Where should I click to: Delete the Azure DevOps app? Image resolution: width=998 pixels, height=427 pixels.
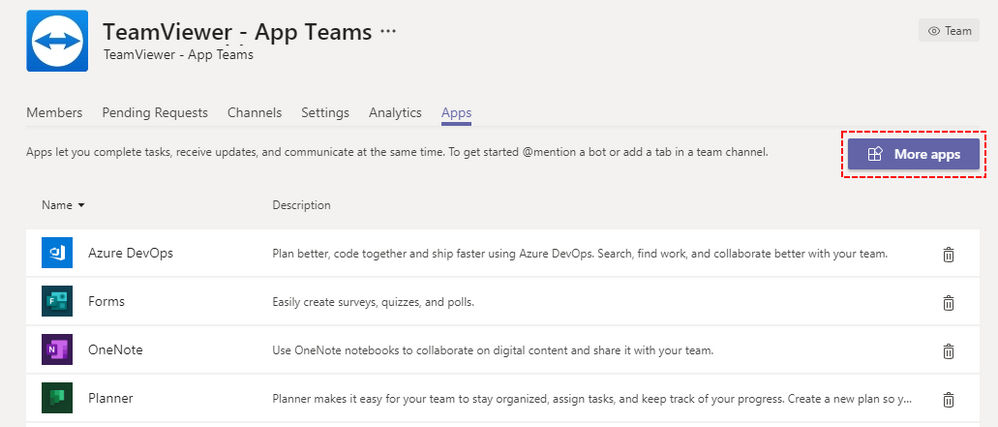coord(948,255)
